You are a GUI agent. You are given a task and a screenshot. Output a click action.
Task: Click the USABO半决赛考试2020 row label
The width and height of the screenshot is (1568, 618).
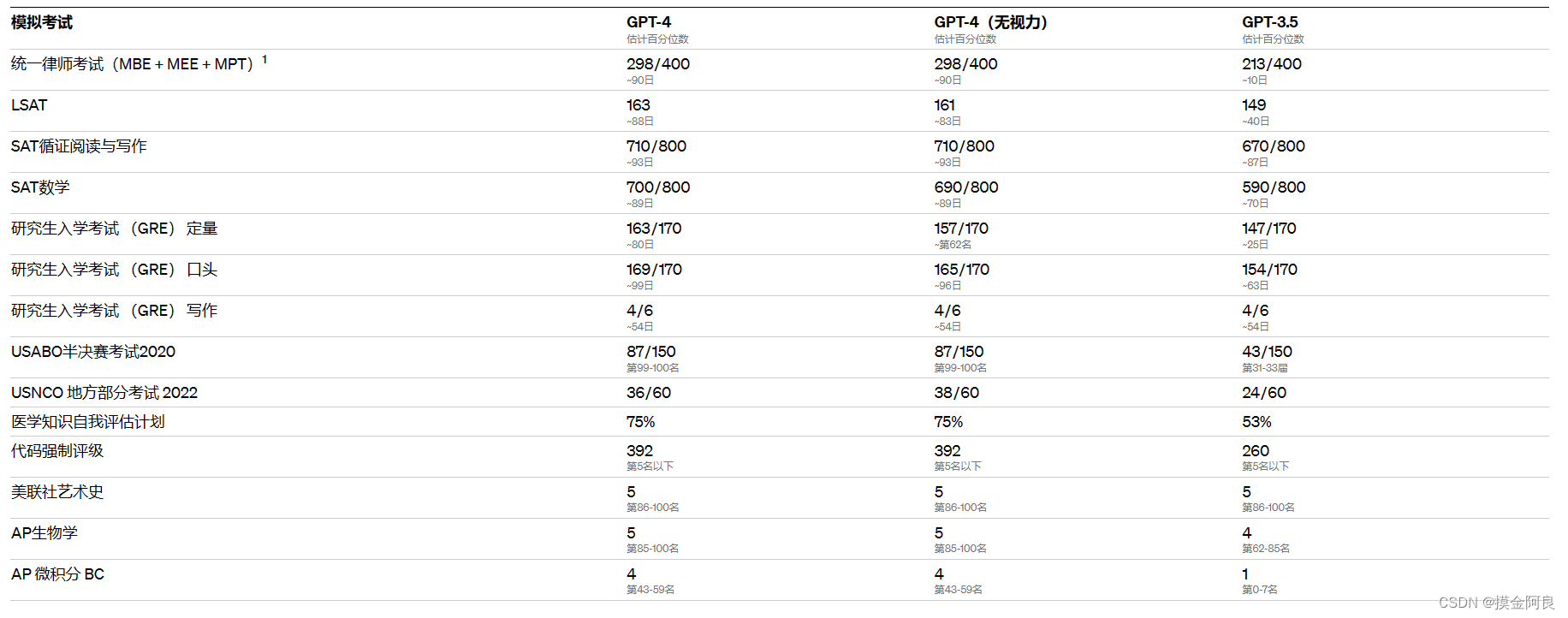(x=93, y=352)
